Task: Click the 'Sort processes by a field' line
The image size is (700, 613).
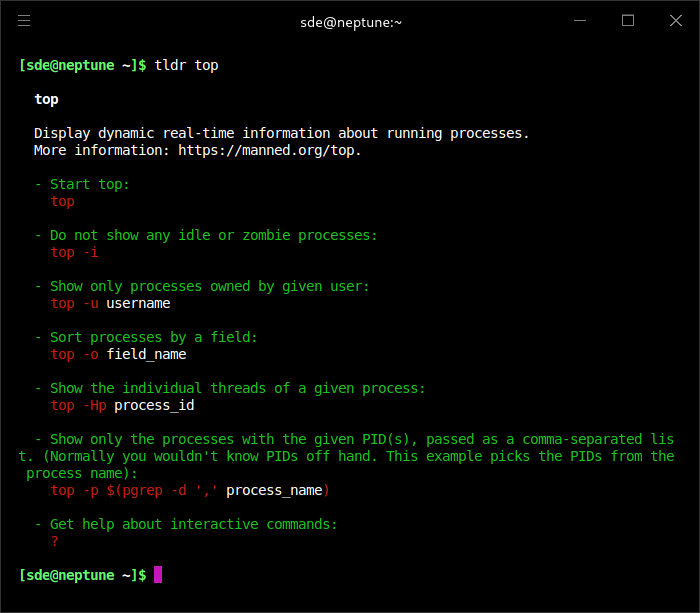Action: [154, 337]
